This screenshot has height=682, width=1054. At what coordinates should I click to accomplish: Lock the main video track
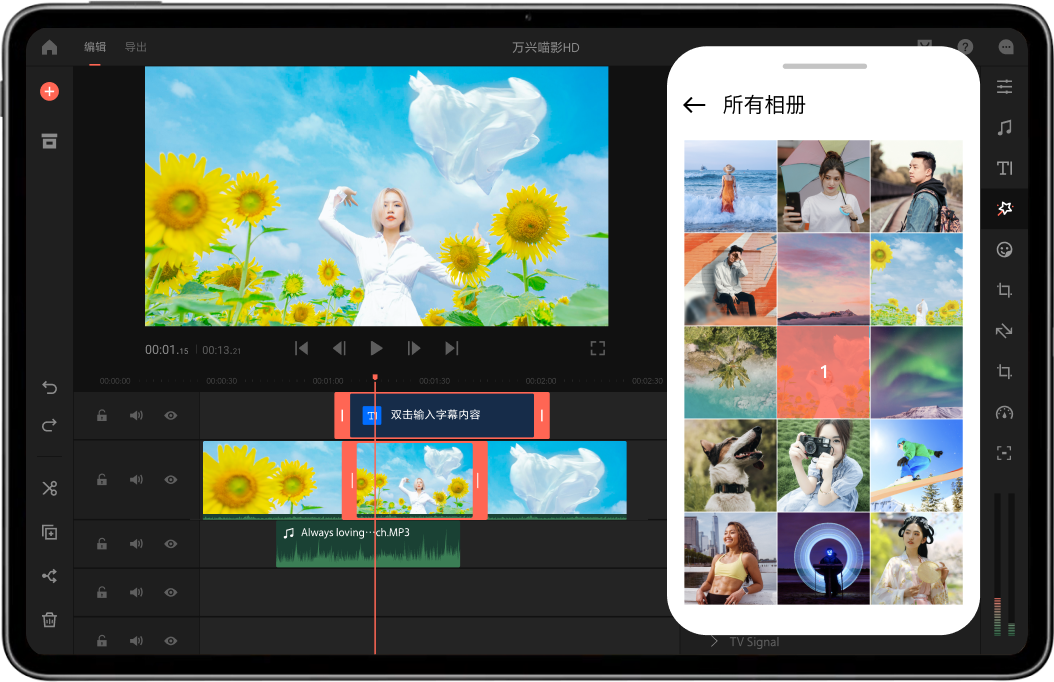tap(101, 480)
